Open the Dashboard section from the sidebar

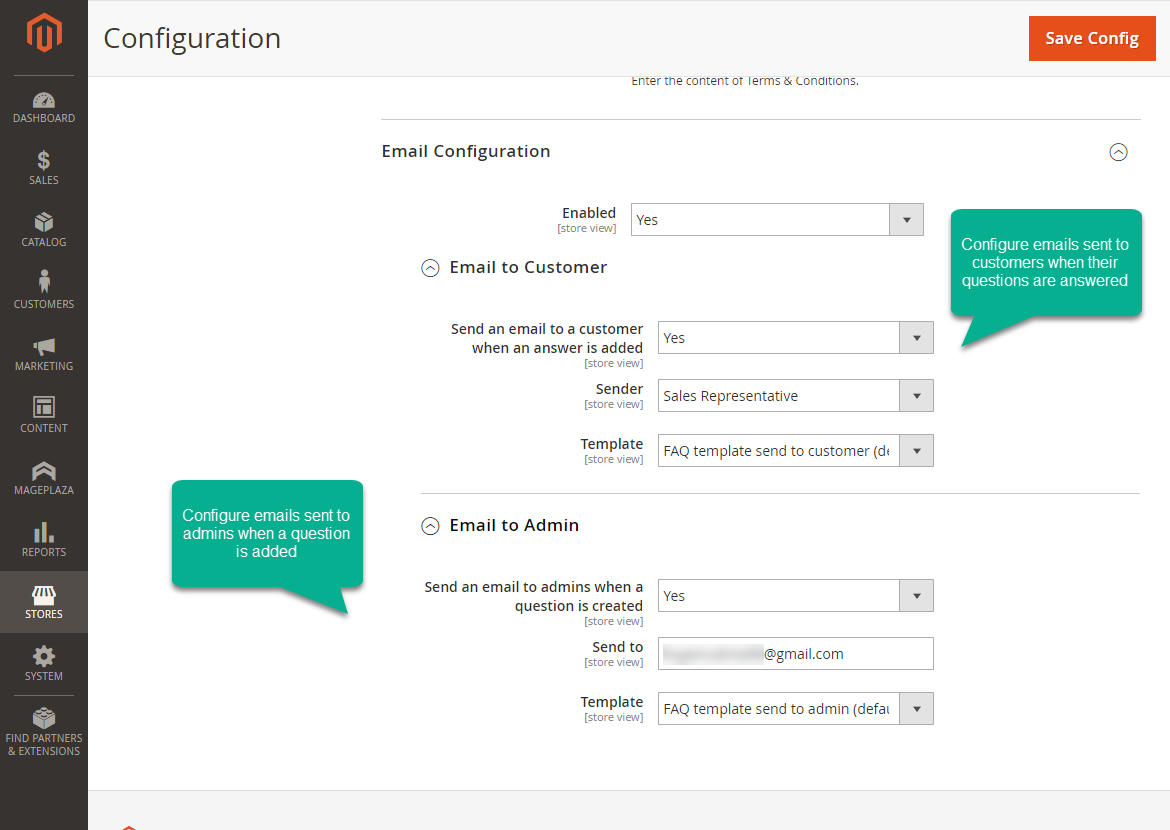(x=44, y=107)
